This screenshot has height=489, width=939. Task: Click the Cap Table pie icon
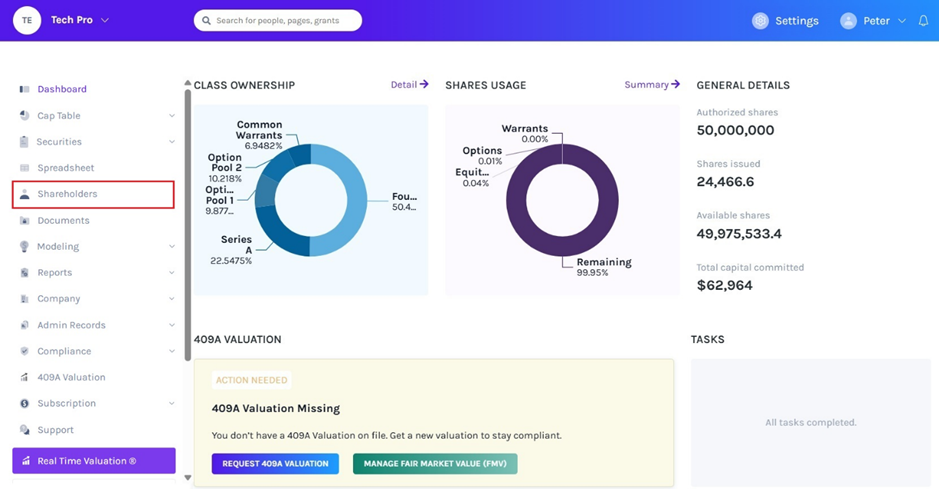coord(24,116)
